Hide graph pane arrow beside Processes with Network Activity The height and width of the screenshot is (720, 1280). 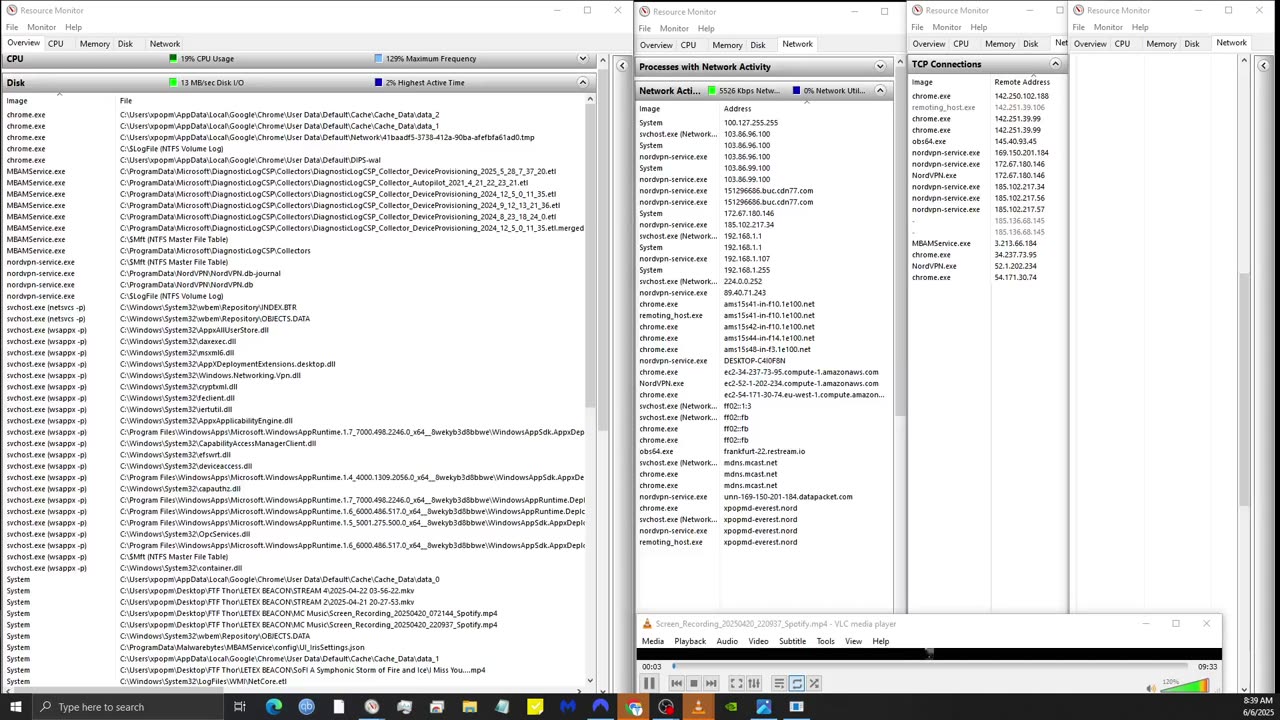click(622, 66)
